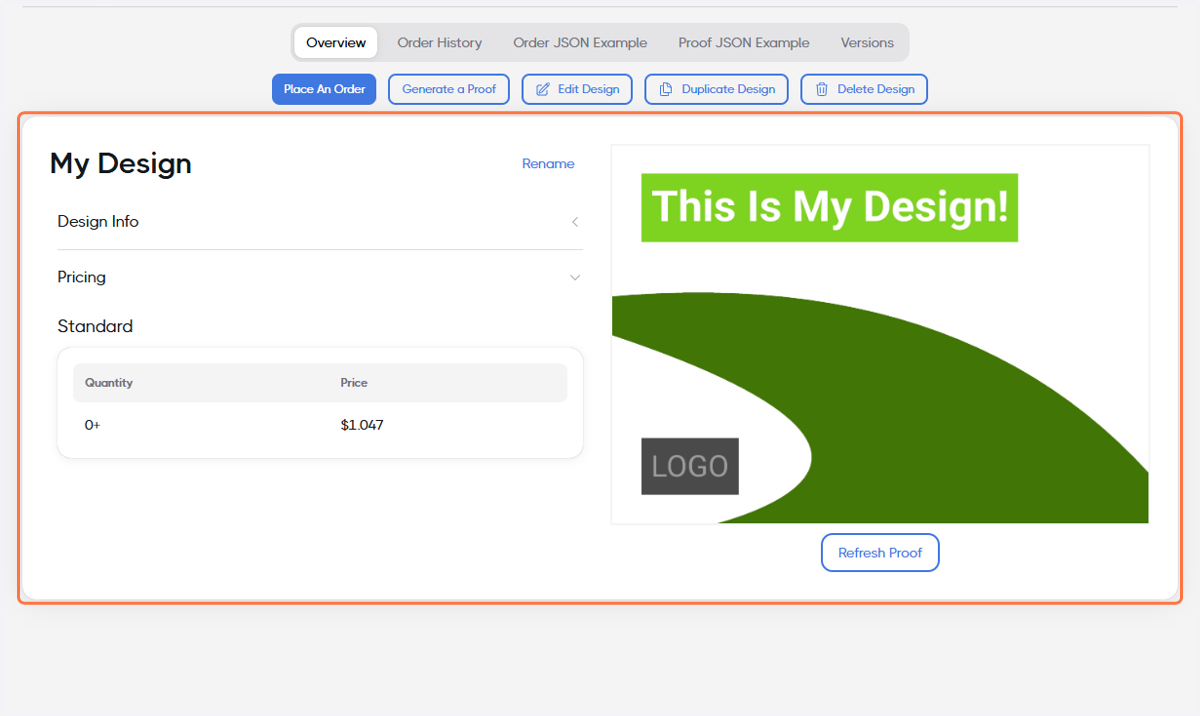
Task: Click the design proof preview image
Action: pyautogui.click(x=880, y=334)
